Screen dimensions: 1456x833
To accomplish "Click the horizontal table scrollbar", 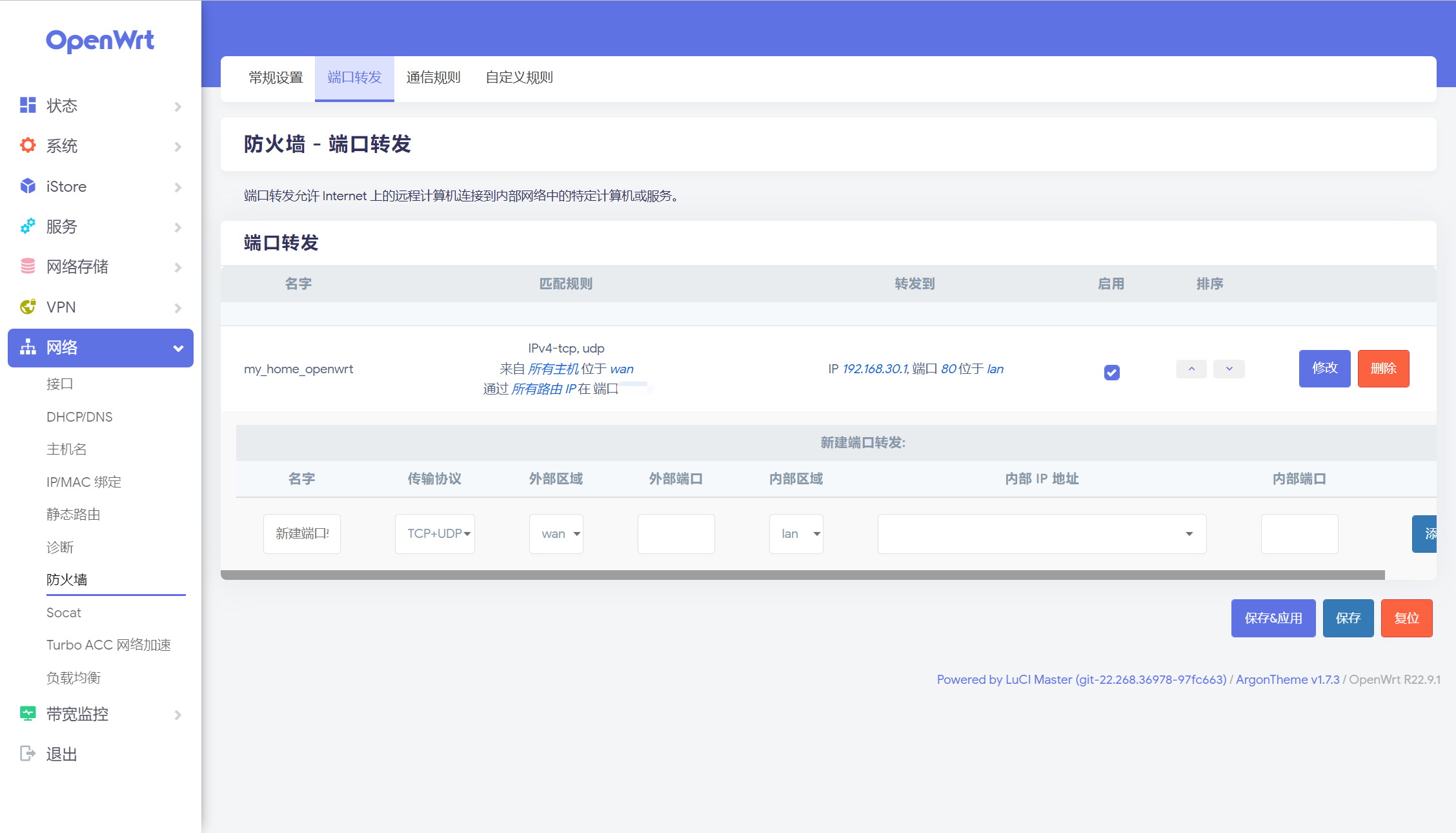I will coord(803,575).
